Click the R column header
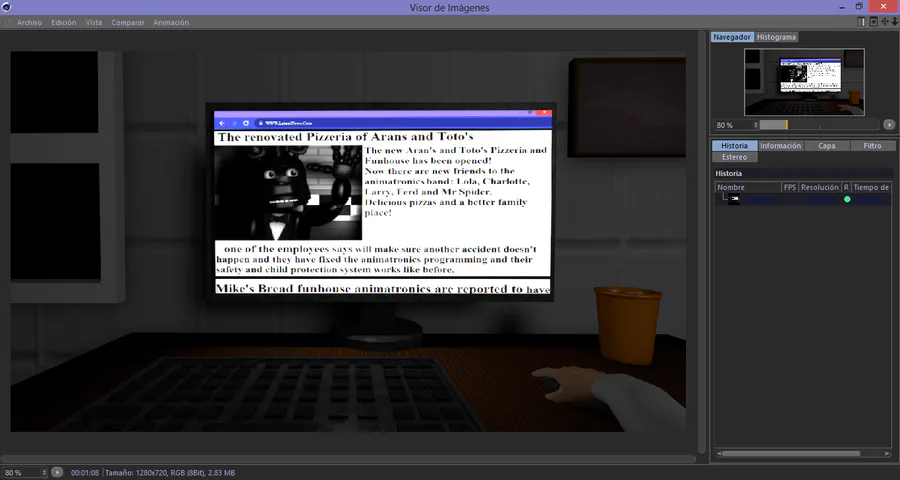This screenshot has width=900, height=480. tap(846, 187)
